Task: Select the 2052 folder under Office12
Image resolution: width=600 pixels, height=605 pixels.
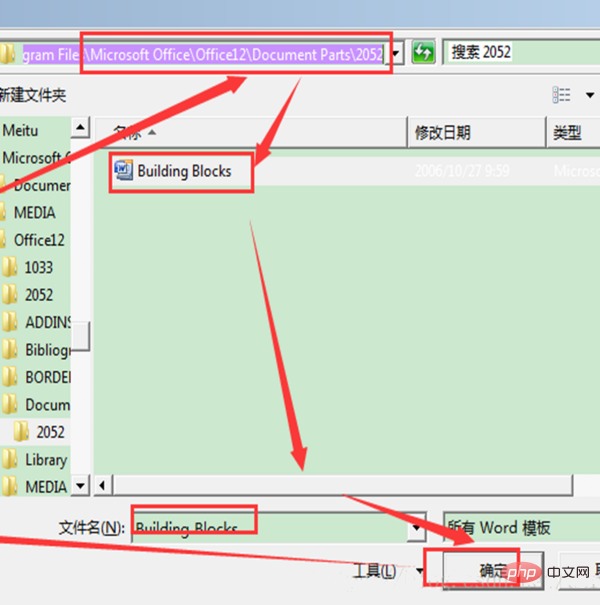Action: (38, 295)
